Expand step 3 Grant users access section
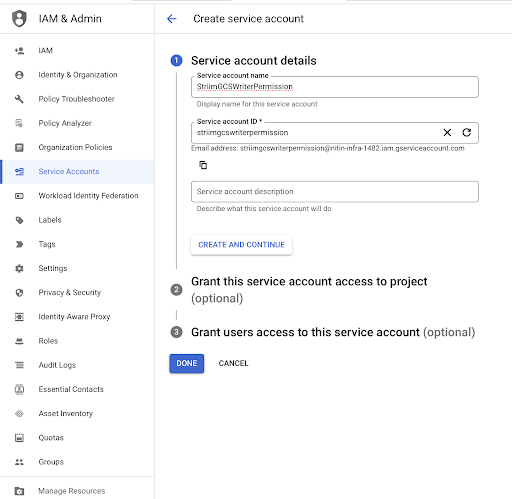The image size is (512, 499). point(333,332)
